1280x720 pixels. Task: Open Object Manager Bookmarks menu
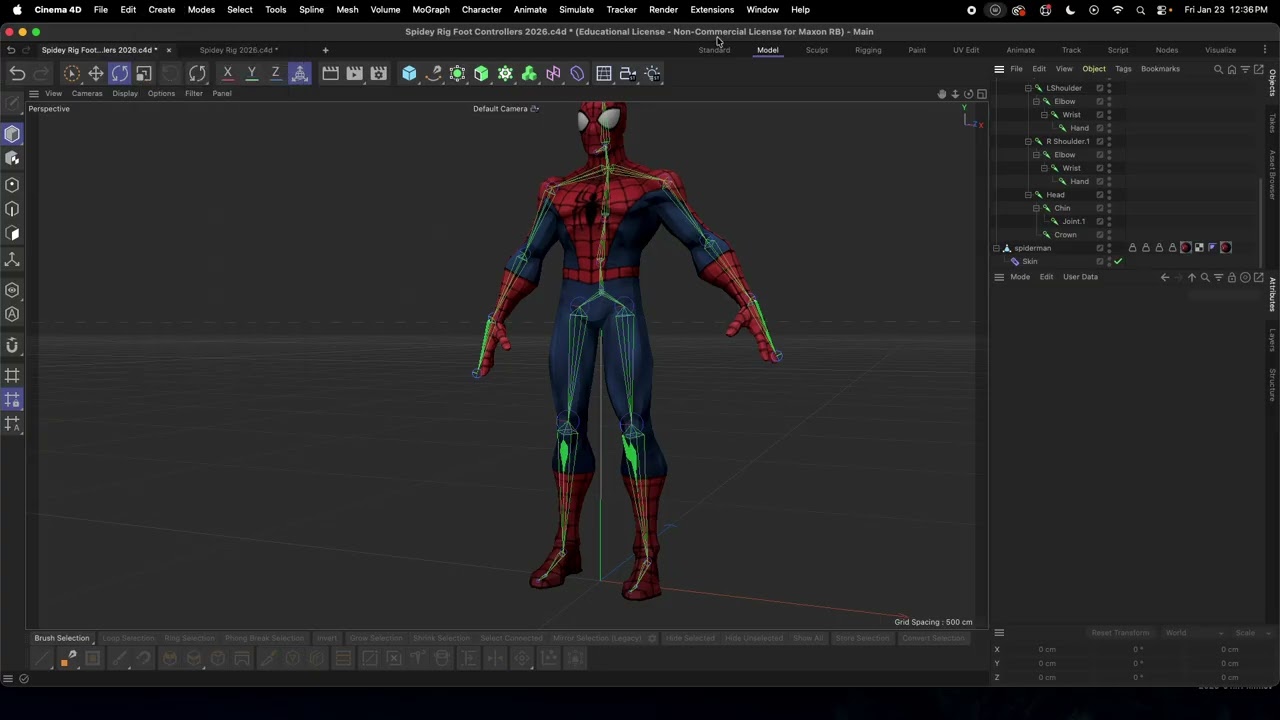[1161, 69]
